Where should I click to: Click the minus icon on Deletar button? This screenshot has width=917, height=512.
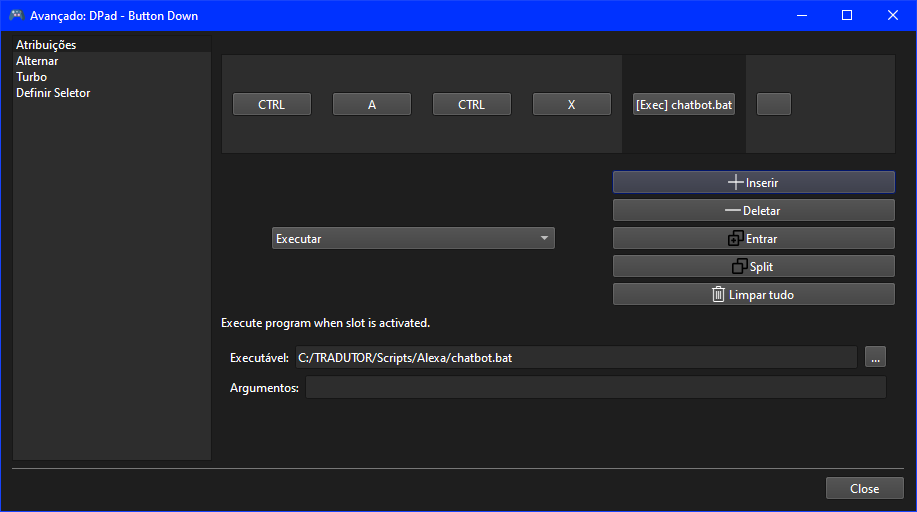pos(733,211)
